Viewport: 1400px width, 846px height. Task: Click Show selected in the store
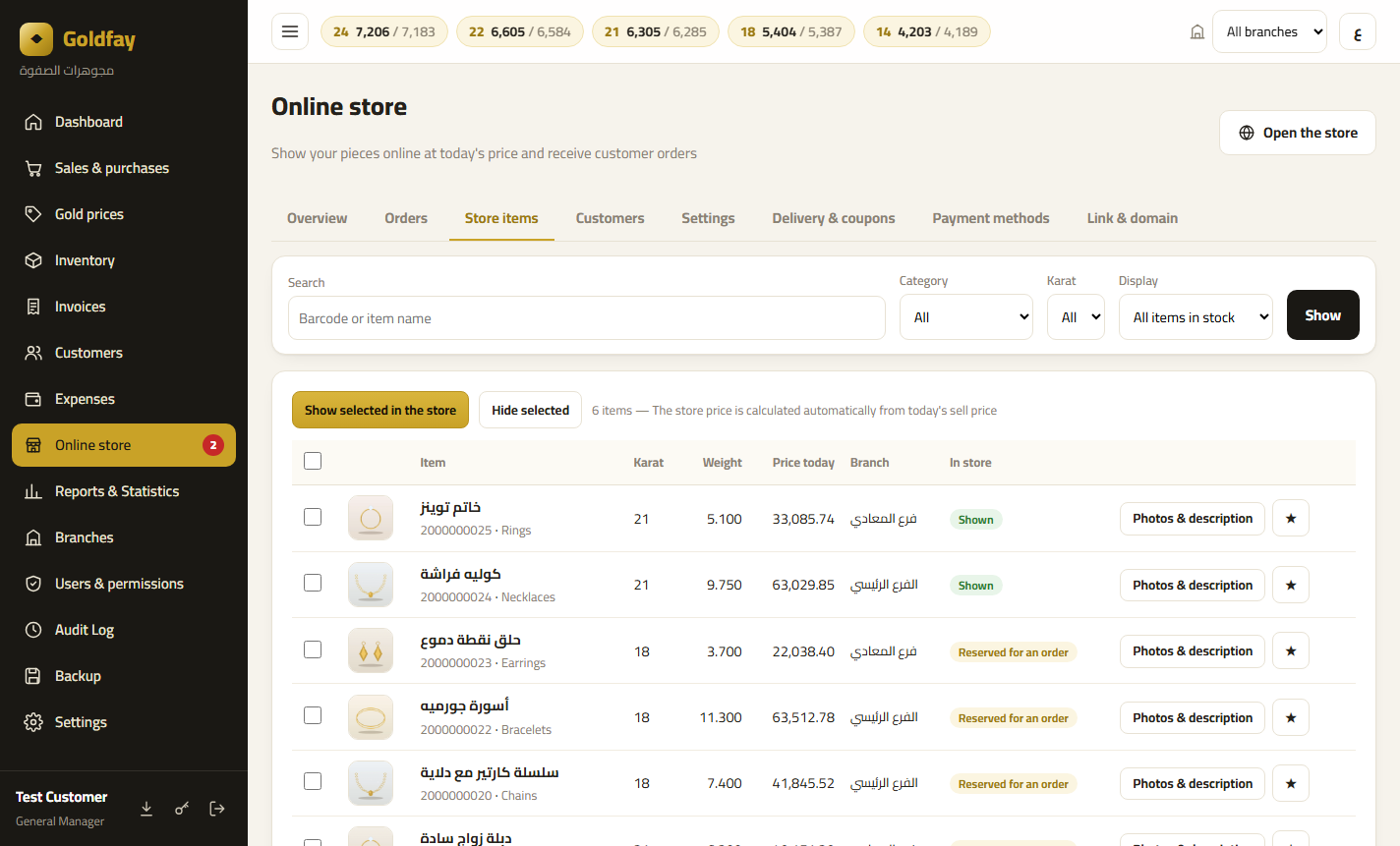coord(380,410)
